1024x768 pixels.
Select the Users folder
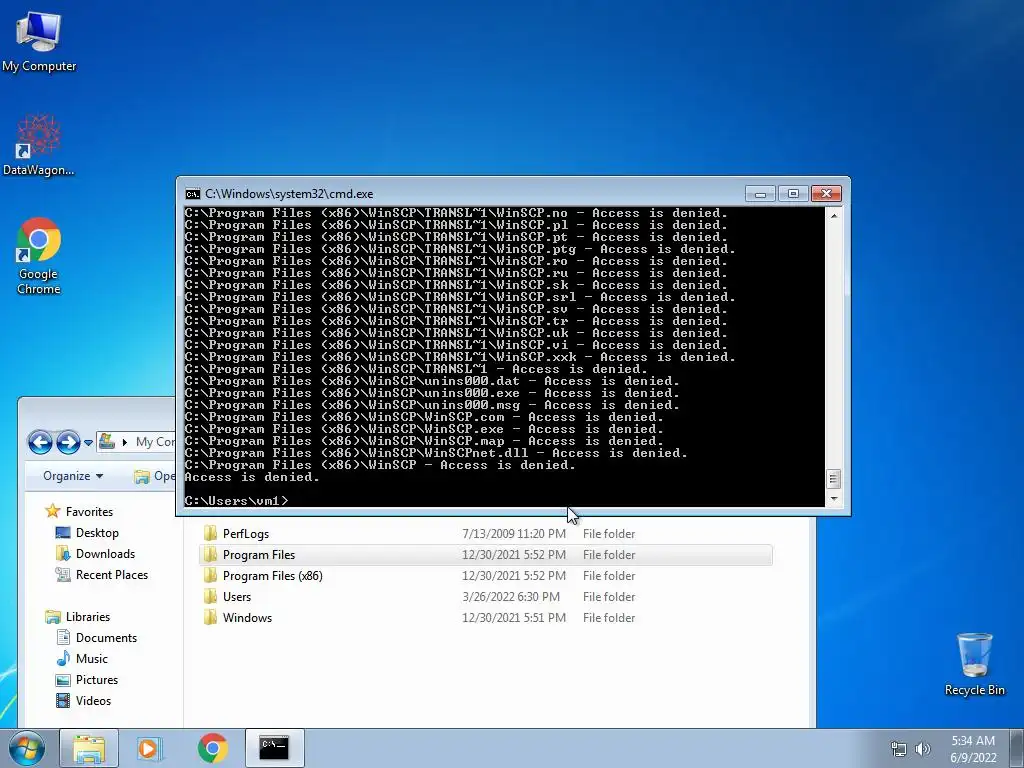[486, 597]
